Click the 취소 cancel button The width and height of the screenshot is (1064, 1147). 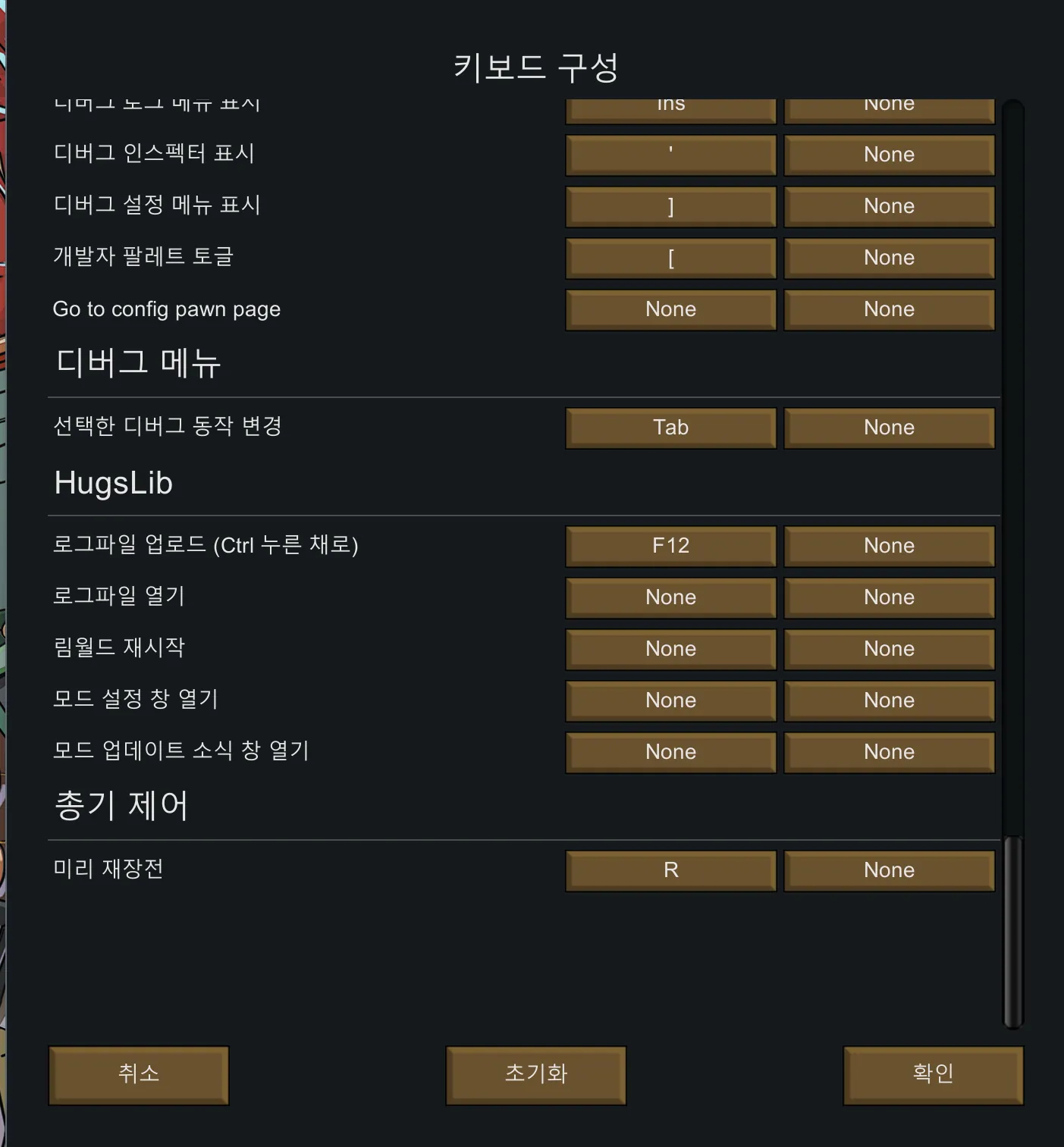[139, 1074]
